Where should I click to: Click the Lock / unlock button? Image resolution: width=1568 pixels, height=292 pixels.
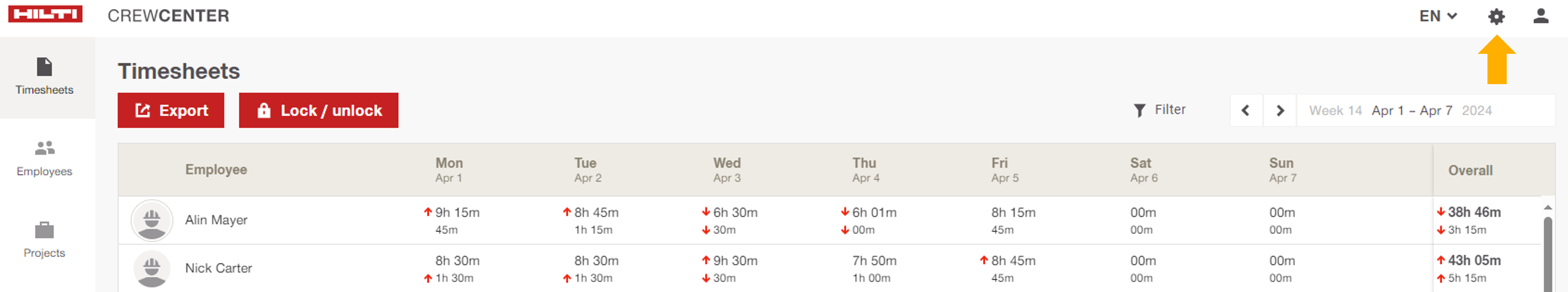tap(318, 110)
